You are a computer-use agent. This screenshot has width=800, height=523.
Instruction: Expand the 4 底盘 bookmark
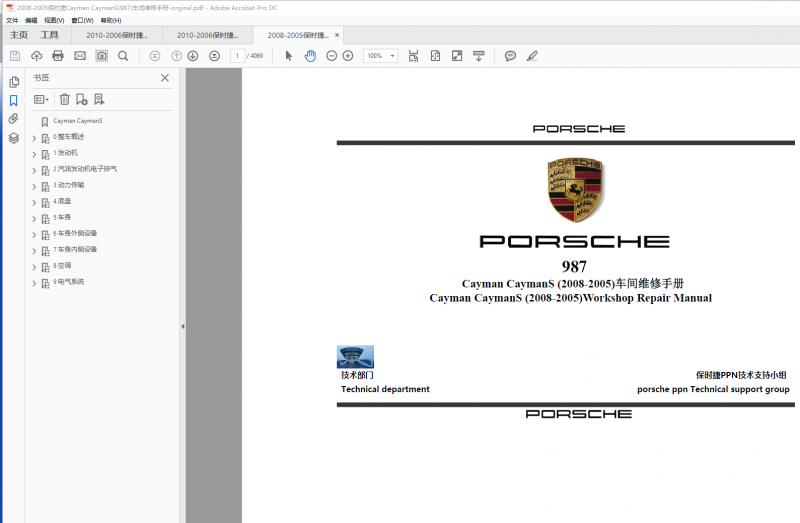(x=34, y=203)
